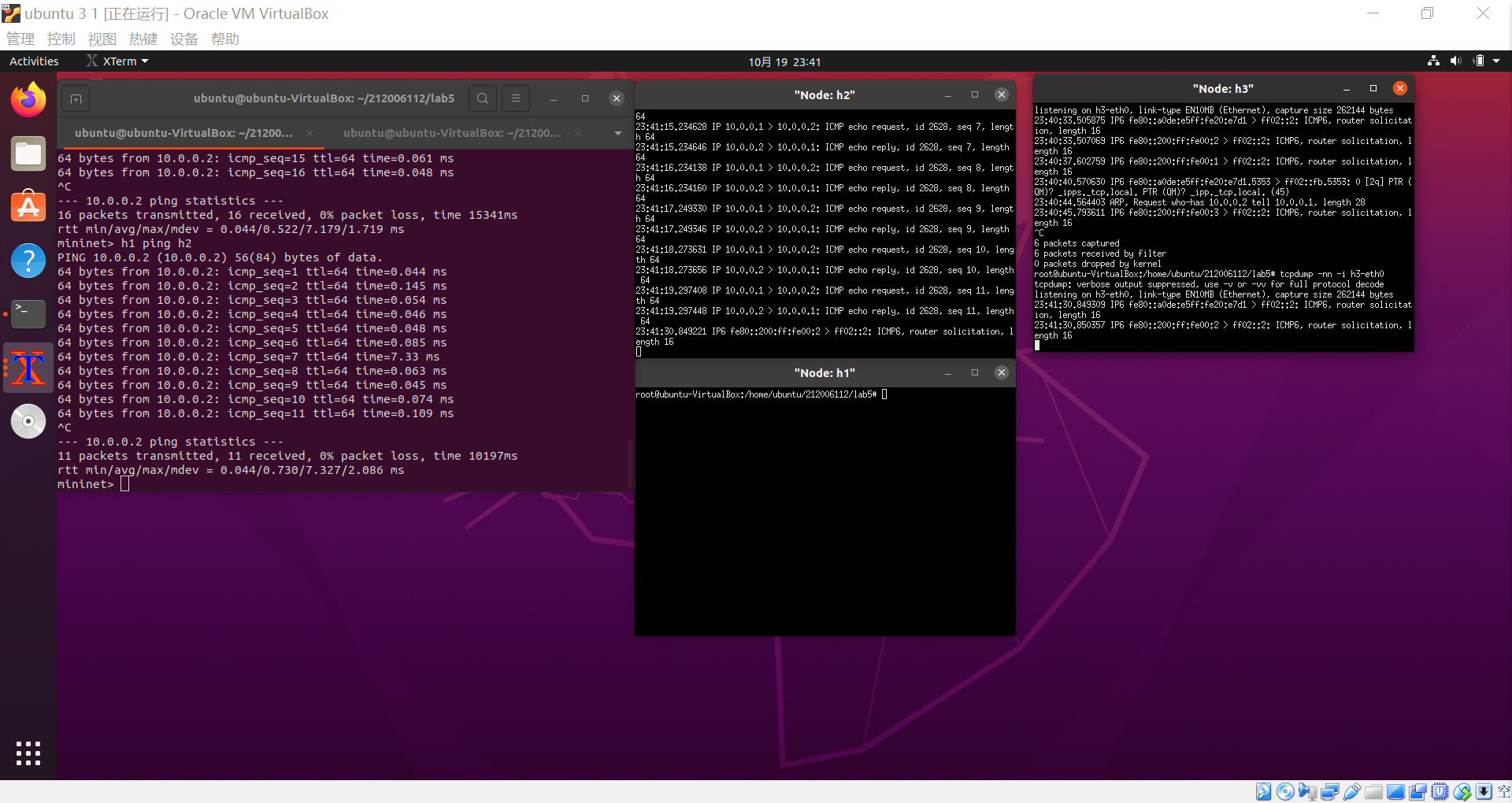This screenshot has height=803, width=1512.
Task: Open the 帮助 menu in VirtualBox
Action: (225, 39)
